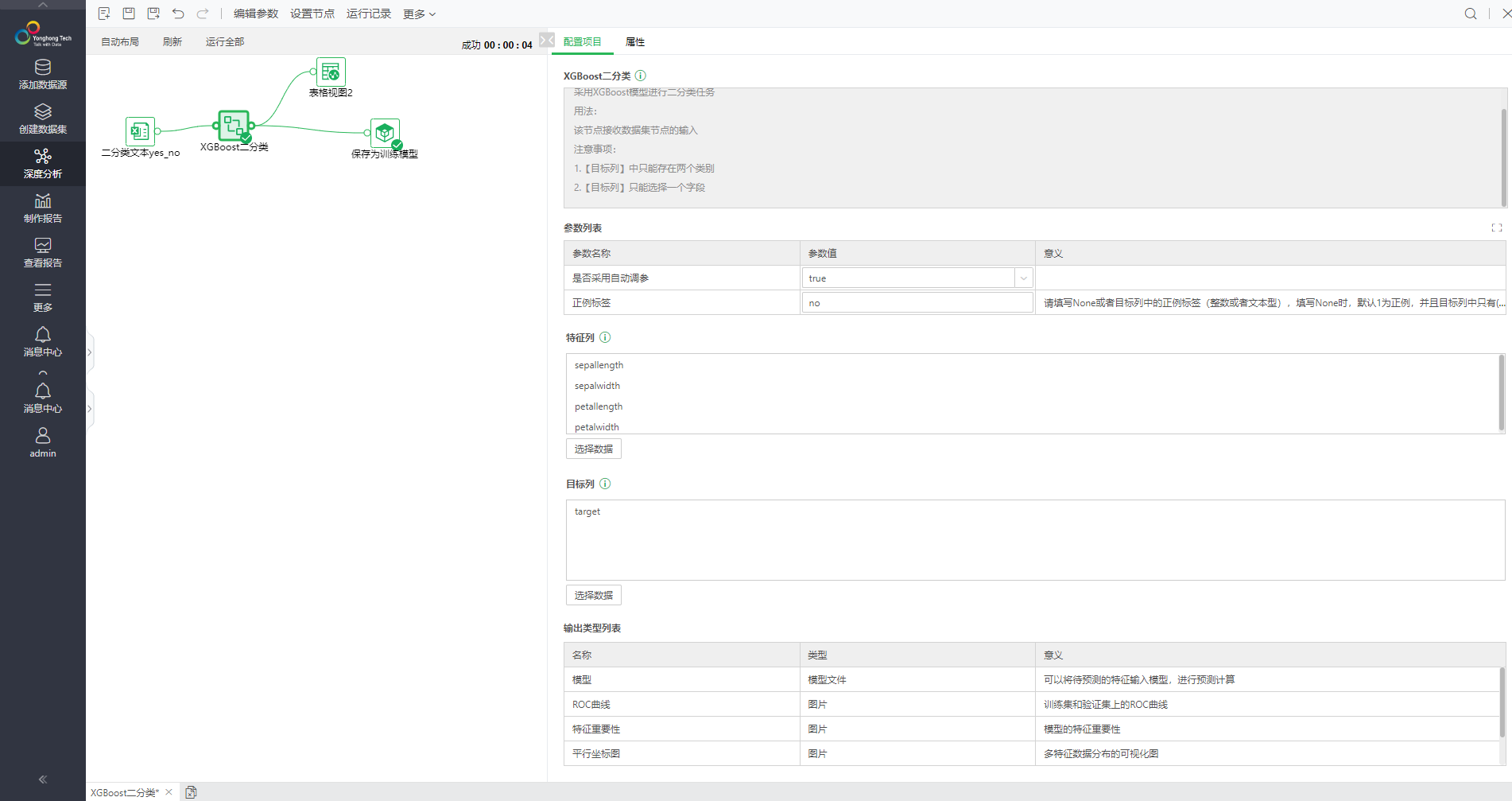Screen dimensions: 1512x801
Task: Select the XGBoost二分类 bottom tab
Action: pyautogui.click(x=125, y=792)
